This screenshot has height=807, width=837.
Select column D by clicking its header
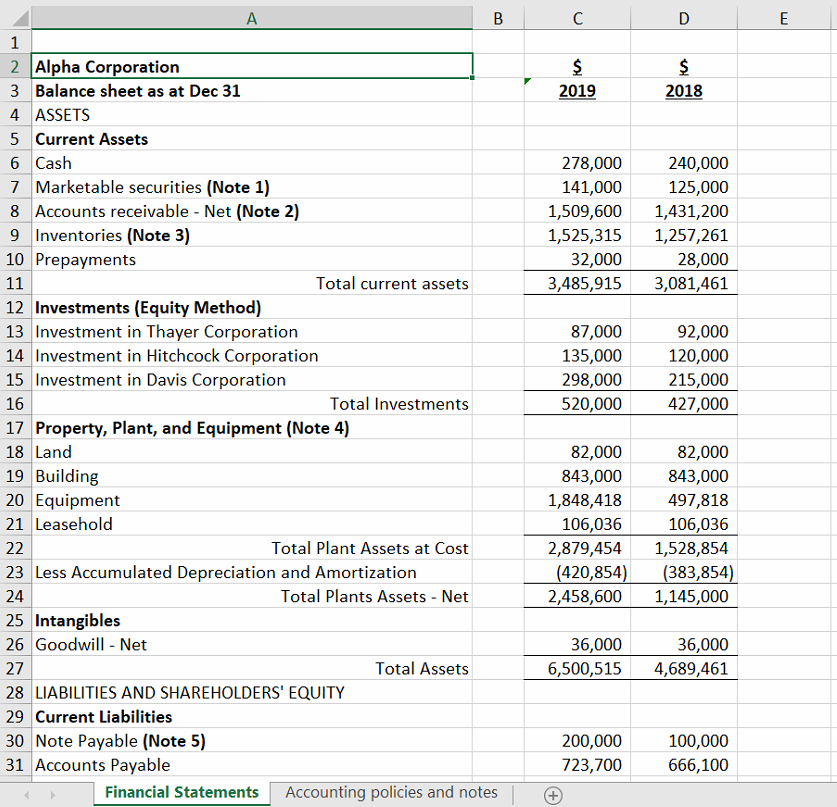click(683, 17)
